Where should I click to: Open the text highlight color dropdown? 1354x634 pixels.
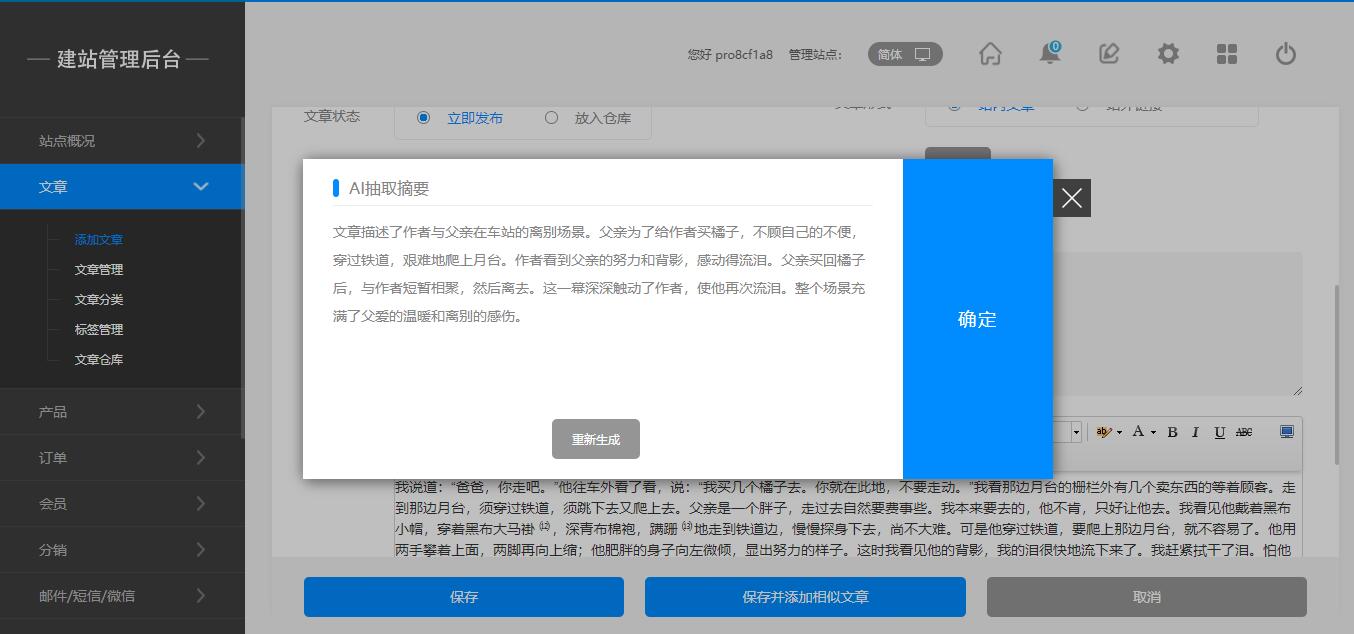point(1119,432)
